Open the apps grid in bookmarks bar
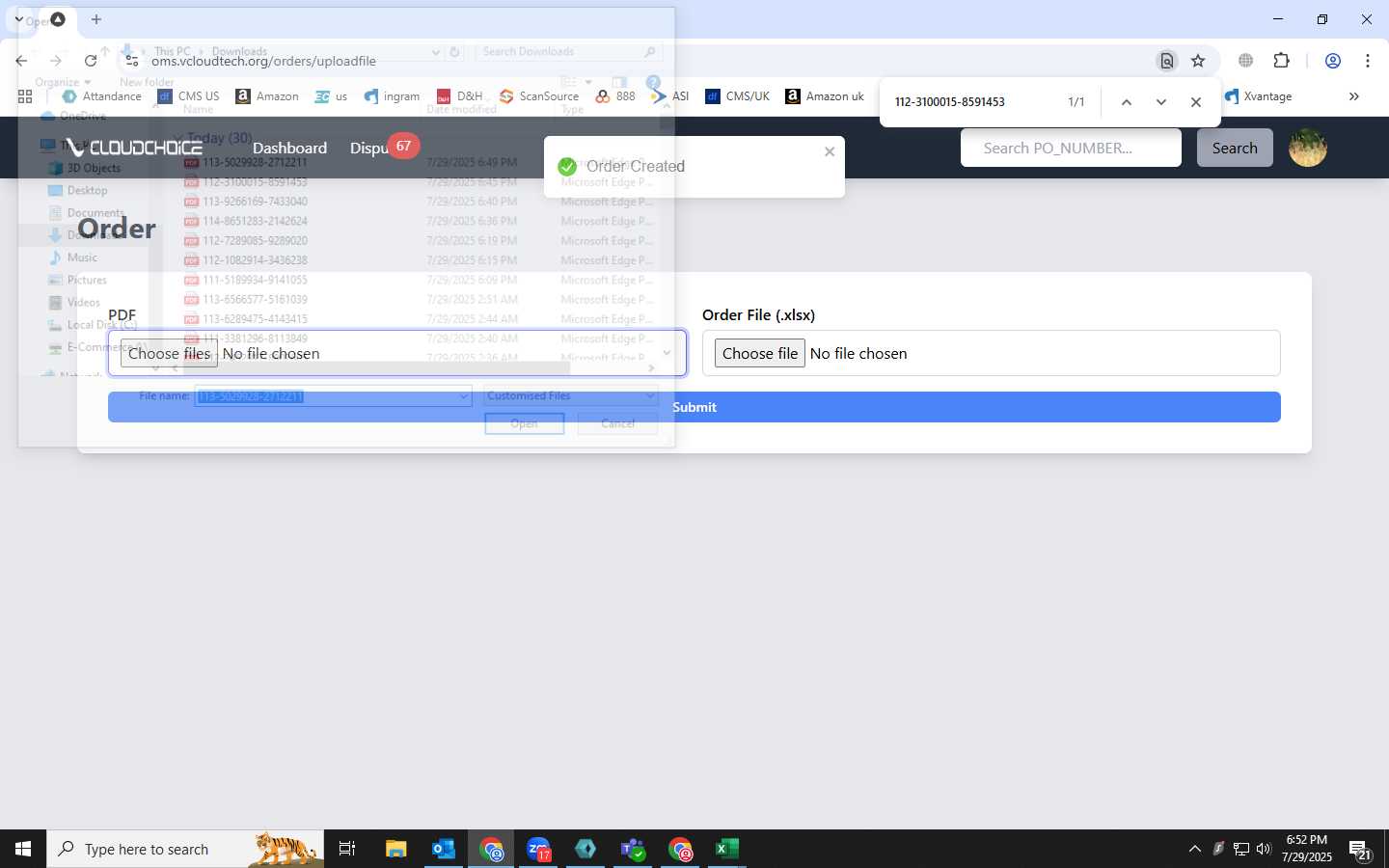The width and height of the screenshot is (1389, 868). click(25, 96)
